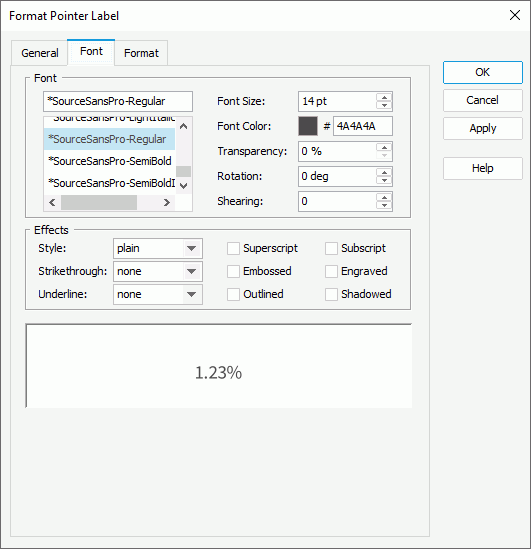This screenshot has height=549, width=531.
Task: Decrease Transparency with down arrow
Action: click(384, 155)
